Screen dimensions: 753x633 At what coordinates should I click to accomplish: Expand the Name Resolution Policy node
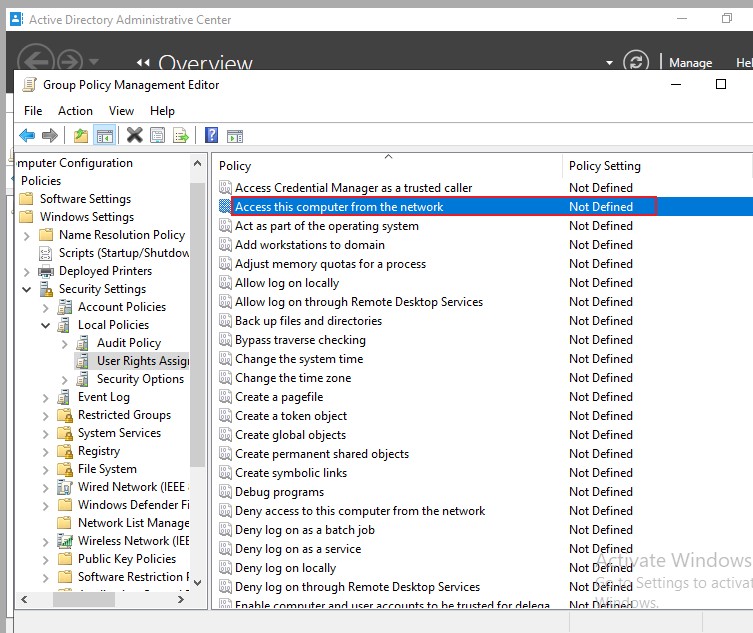pos(27,236)
